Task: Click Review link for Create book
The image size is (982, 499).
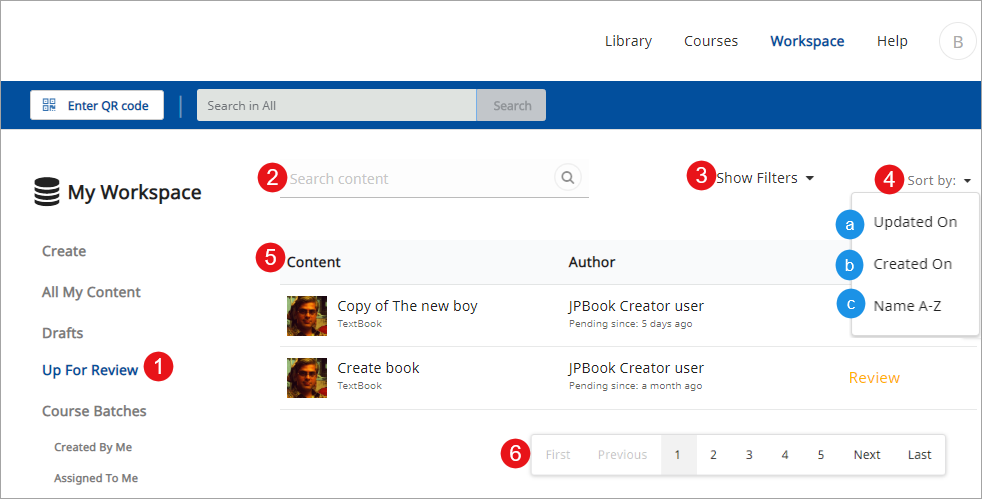Action: (x=874, y=378)
